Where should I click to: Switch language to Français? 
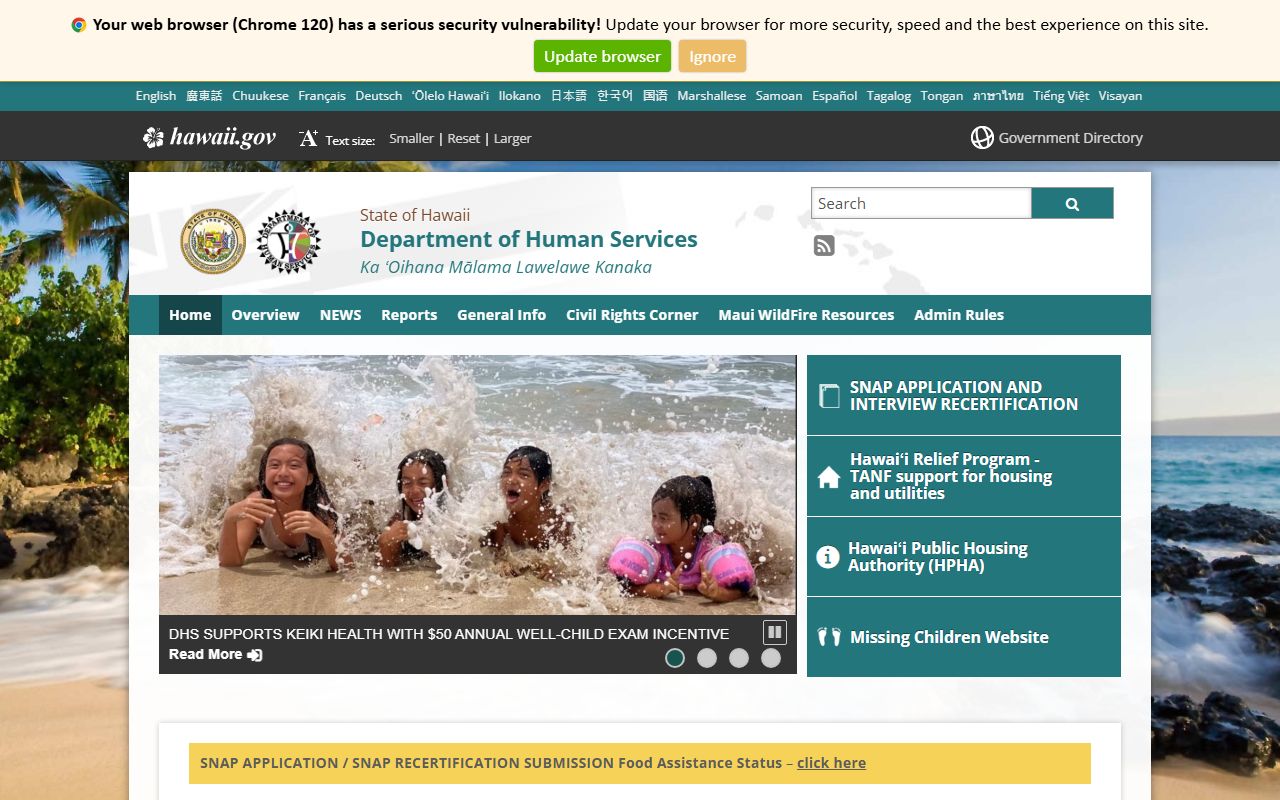click(x=322, y=96)
